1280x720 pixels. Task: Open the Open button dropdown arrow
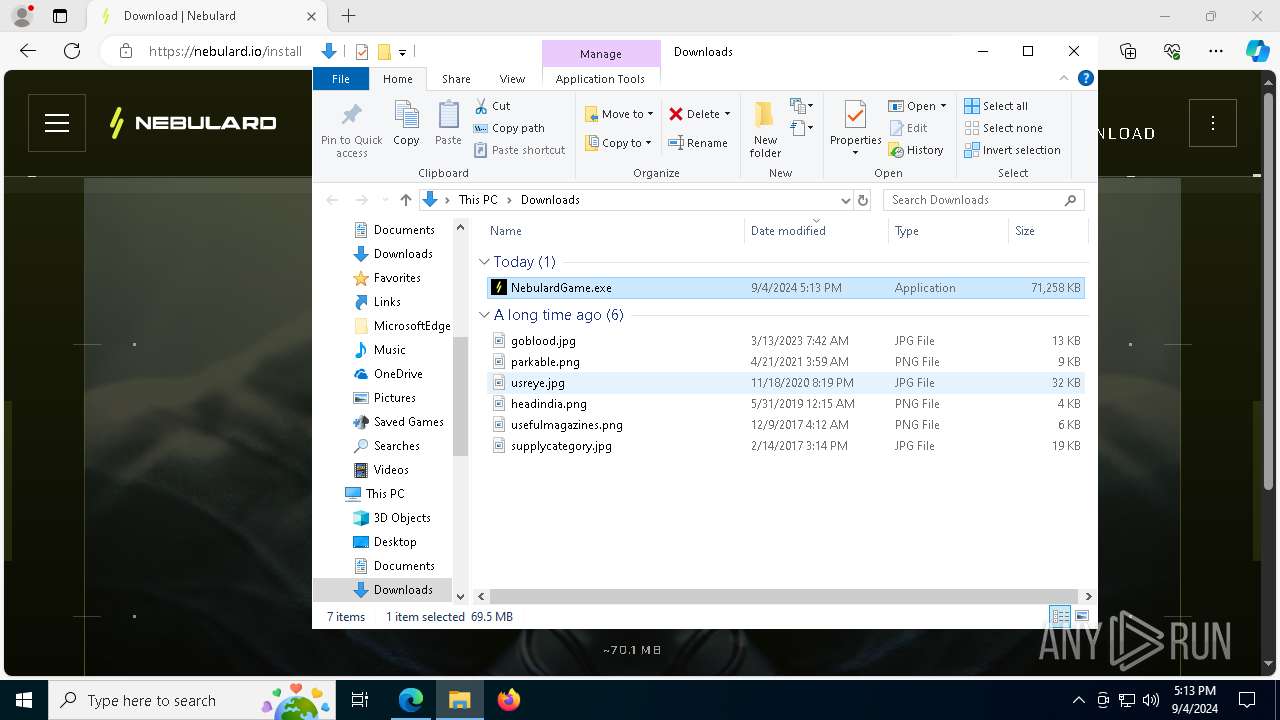click(943, 106)
